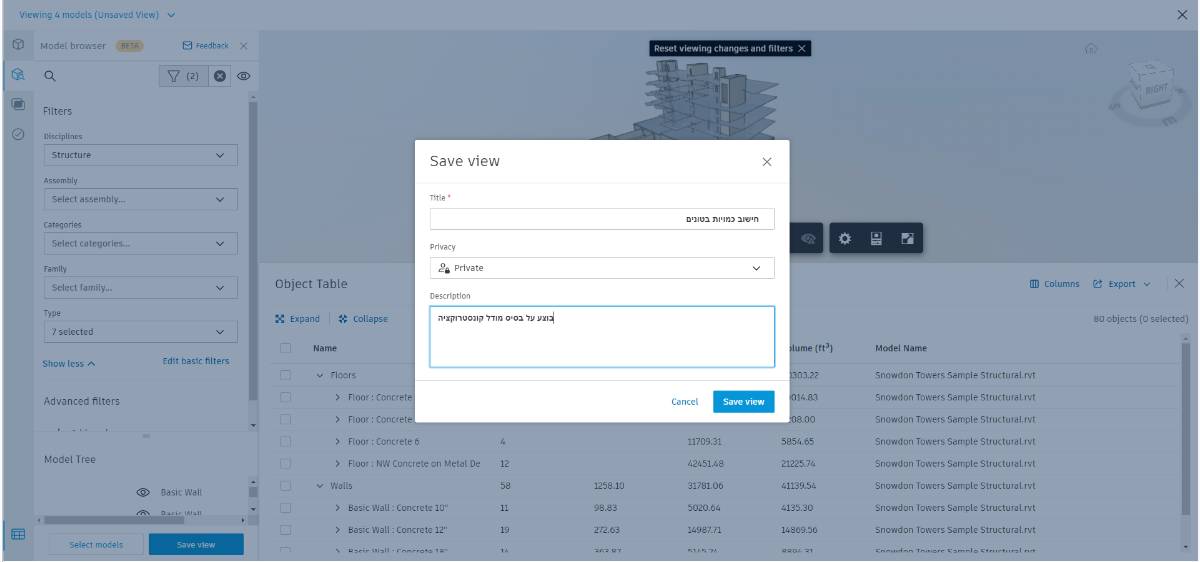Click into the Title input field

pyautogui.click(x=602, y=219)
